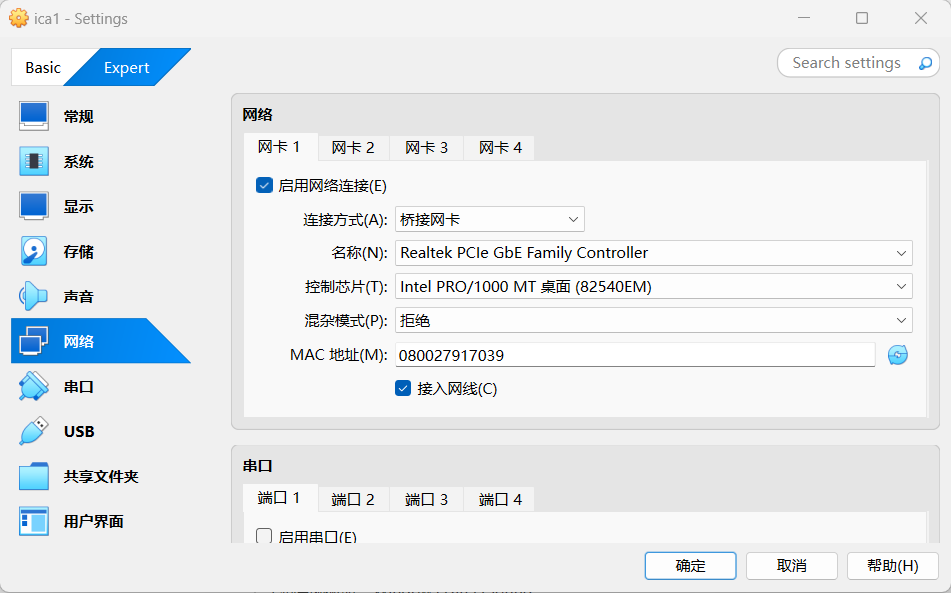Screen dimensions: 951x593
Task: Expand the 混杂模式 拒绝 dropdown
Action: 654,320
